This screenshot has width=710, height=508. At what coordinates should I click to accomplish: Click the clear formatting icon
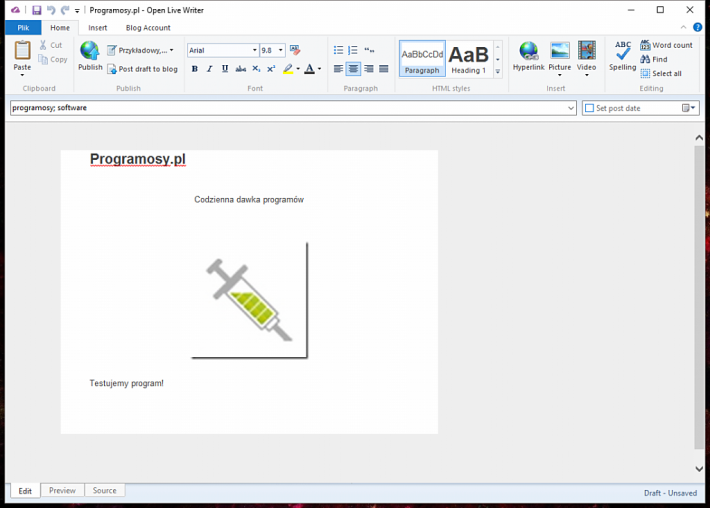click(295, 50)
